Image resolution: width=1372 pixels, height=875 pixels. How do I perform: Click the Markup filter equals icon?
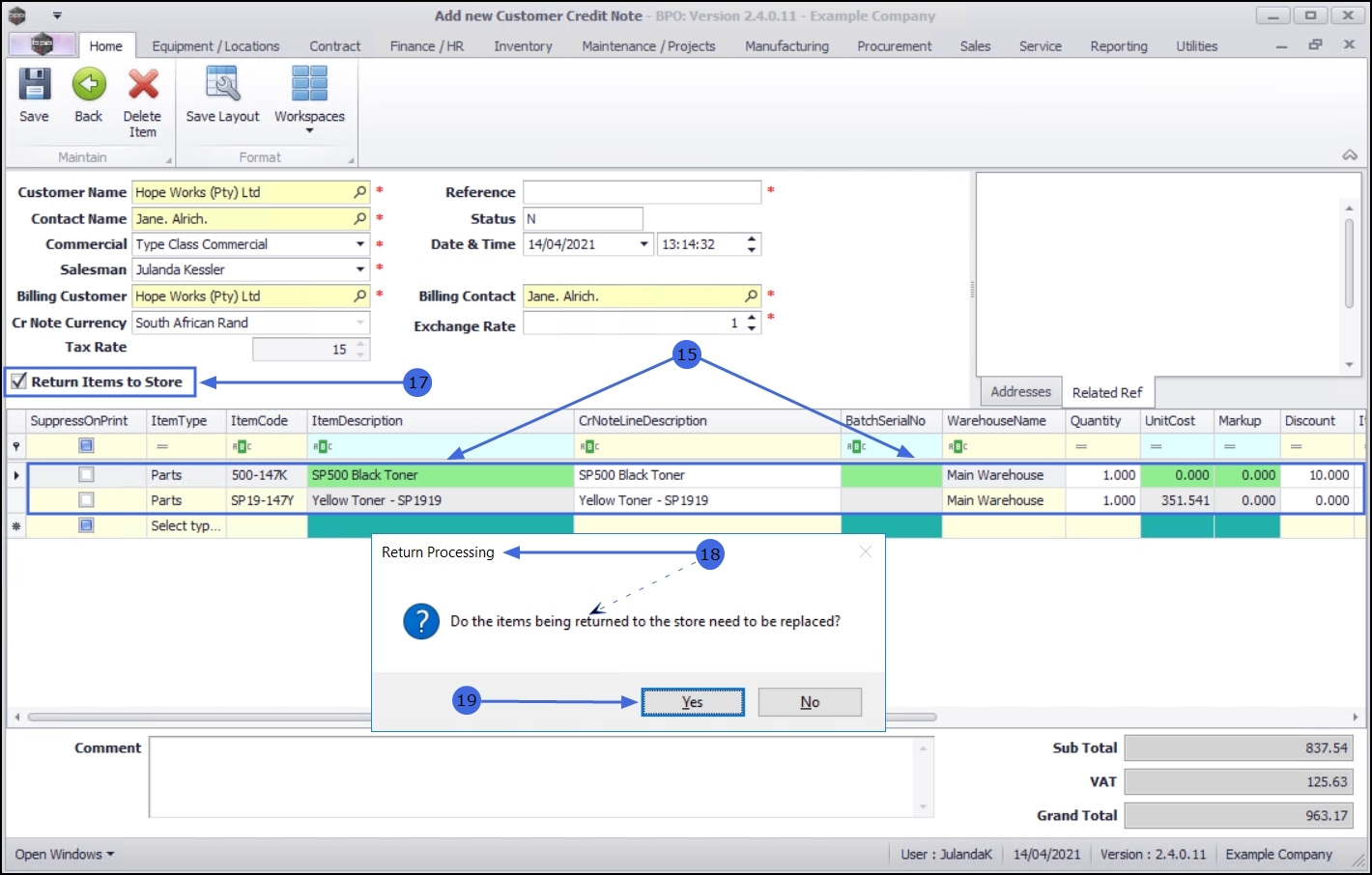pyautogui.click(x=1229, y=446)
